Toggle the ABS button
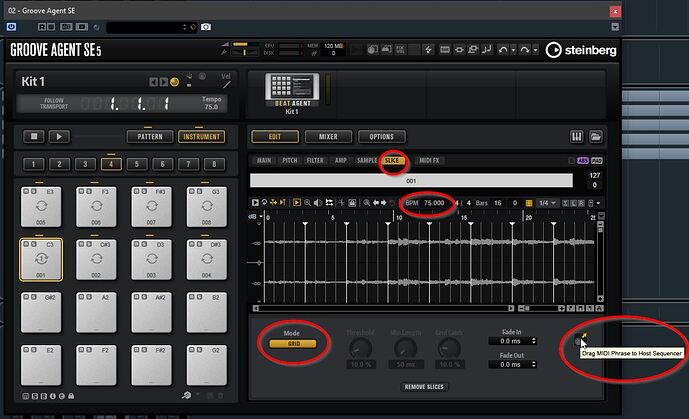This screenshot has height=419, width=689. coord(583,161)
